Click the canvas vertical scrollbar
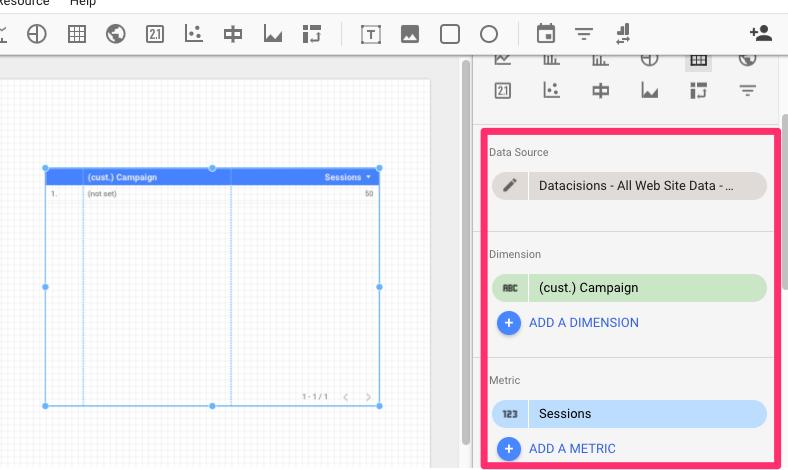 pyautogui.click(x=466, y=251)
